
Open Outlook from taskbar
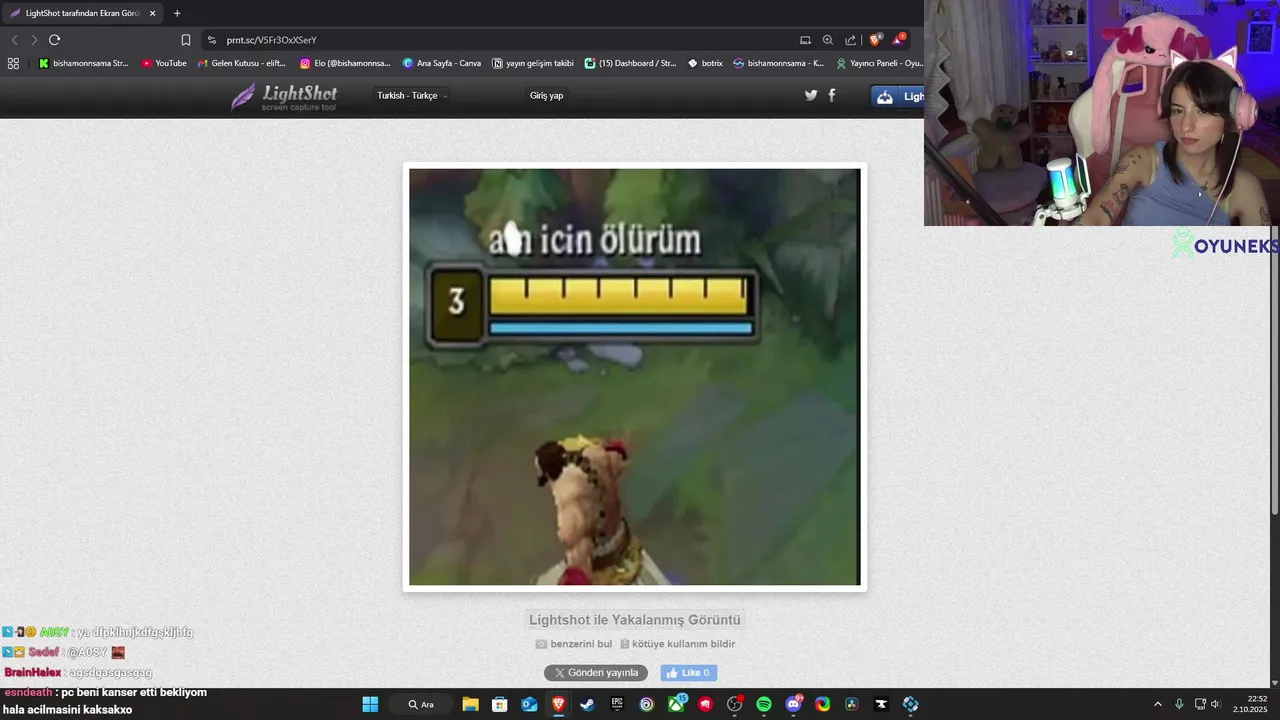(x=529, y=704)
